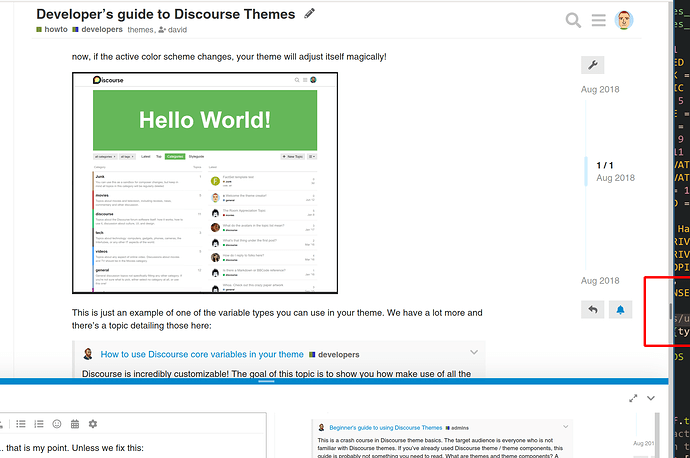Open the gear options menu in composer toolbar
Viewport: 690px width, 458px height.
[92, 424]
